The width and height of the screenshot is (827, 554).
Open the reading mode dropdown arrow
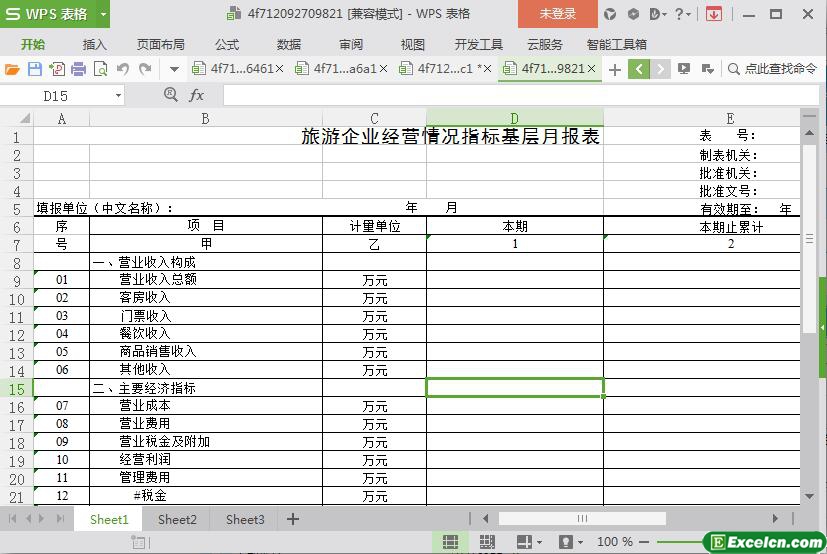(x=539, y=542)
